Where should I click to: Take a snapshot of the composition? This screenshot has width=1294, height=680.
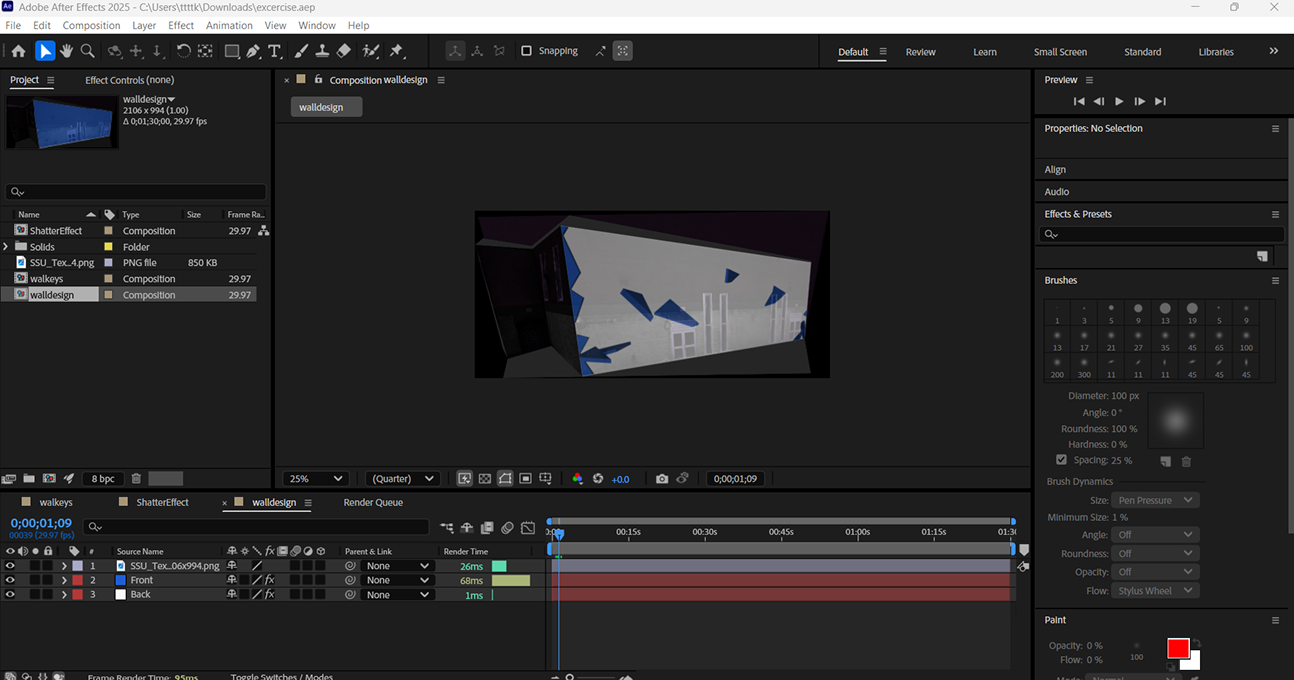tap(662, 478)
